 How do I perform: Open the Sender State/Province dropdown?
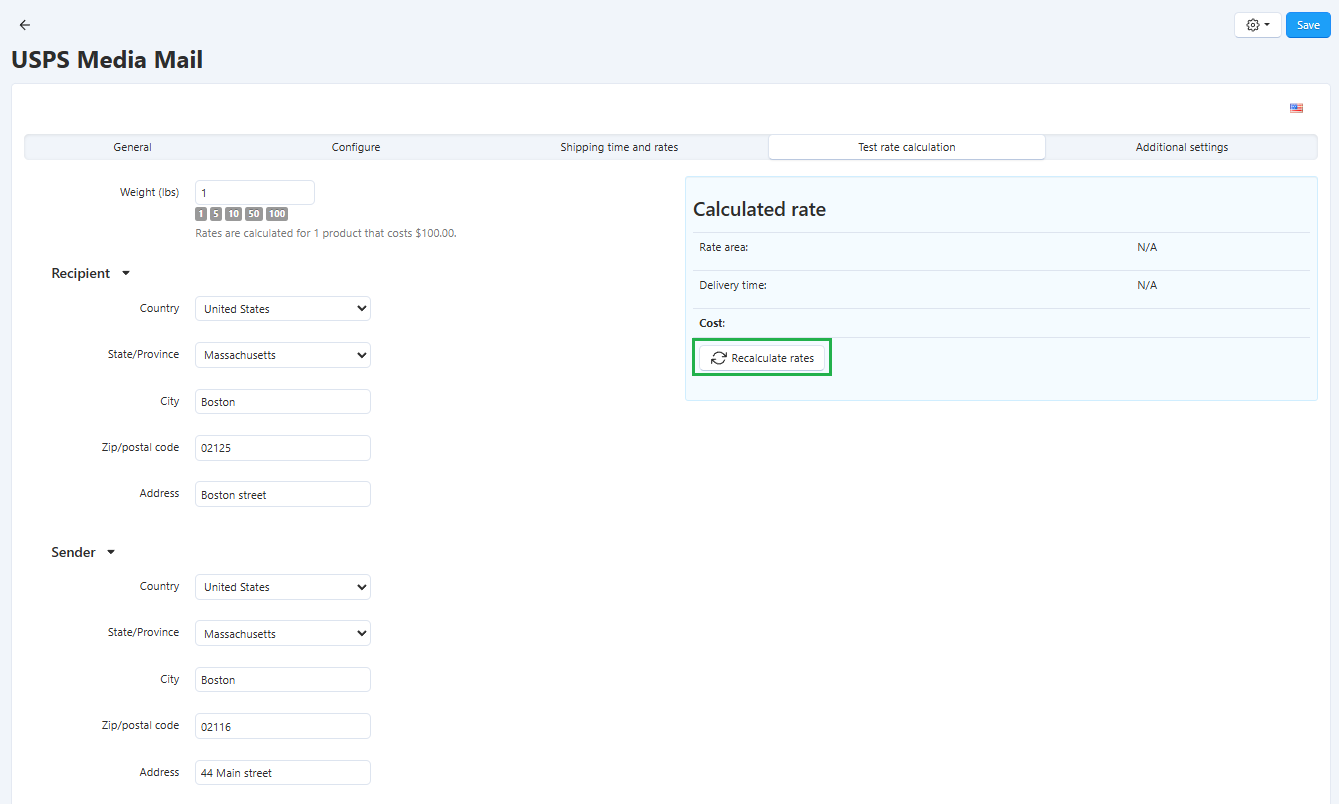pyautogui.click(x=283, y=633)
